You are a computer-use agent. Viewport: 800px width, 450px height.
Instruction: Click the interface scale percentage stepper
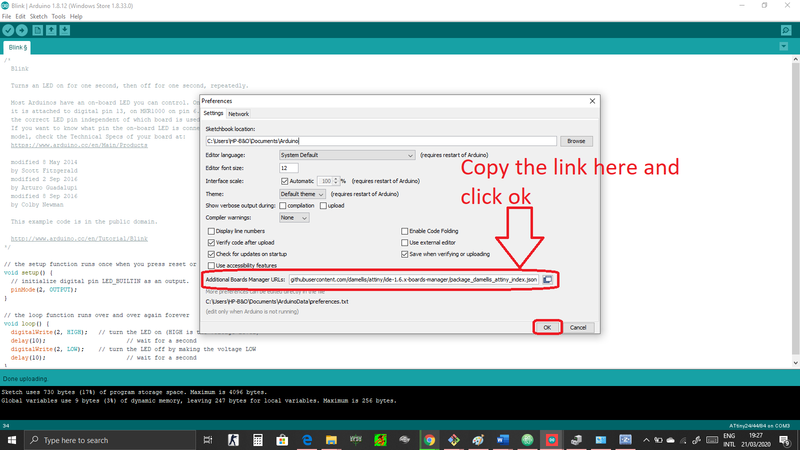[x=336, y=181]
